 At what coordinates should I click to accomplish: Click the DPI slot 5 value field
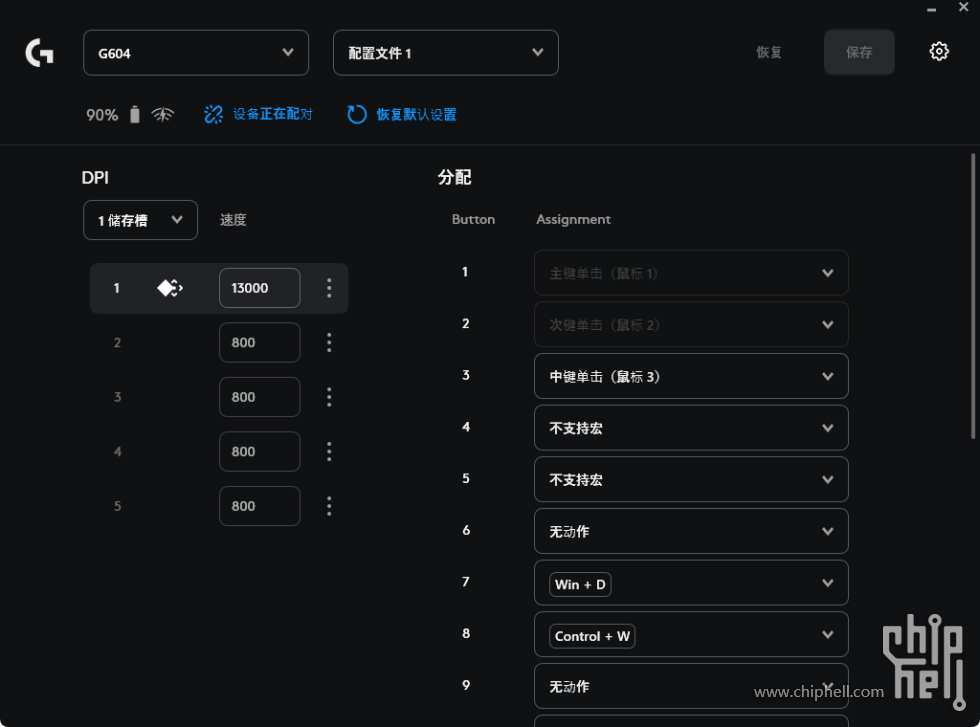click(x=259, y=506)
